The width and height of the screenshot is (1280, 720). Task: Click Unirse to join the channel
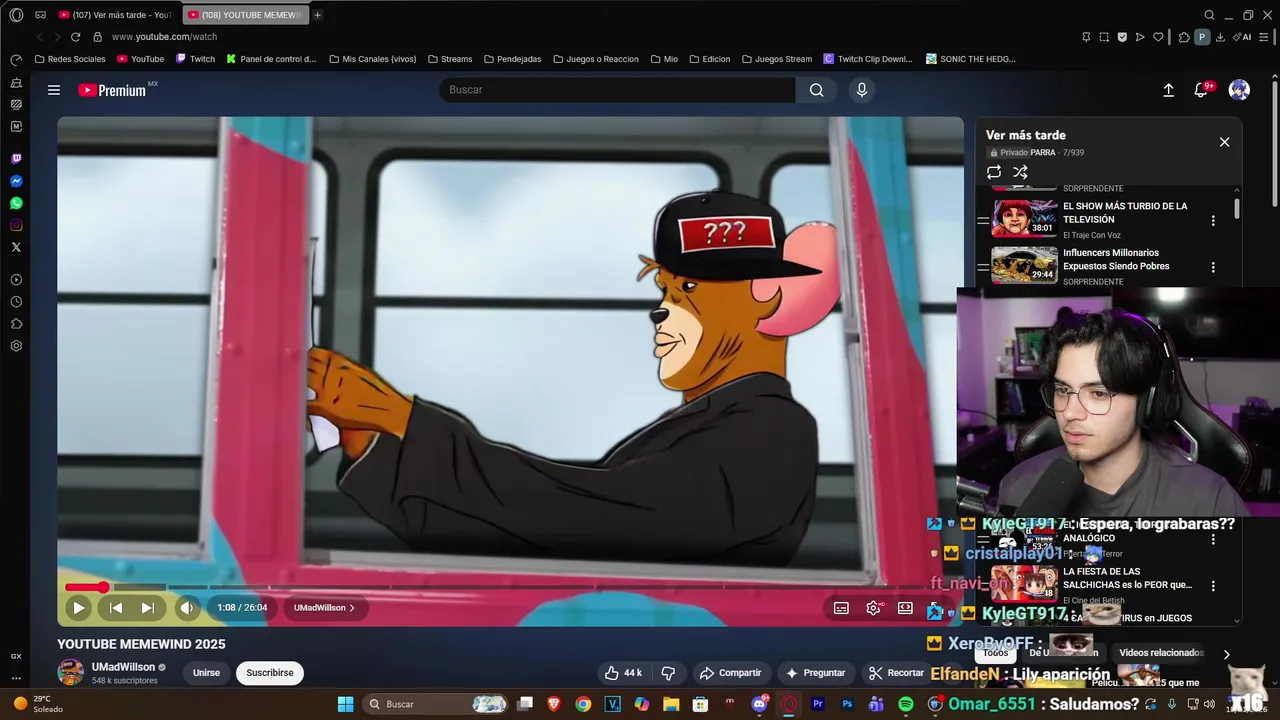206,673
